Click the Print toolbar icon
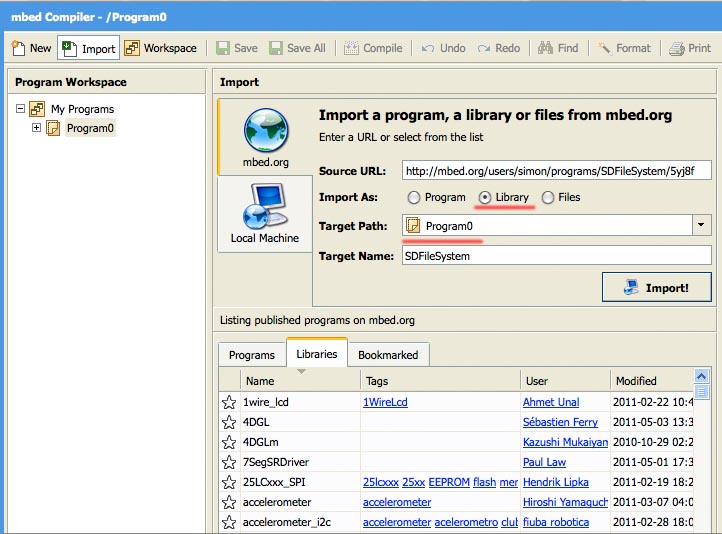The image size is (722, 534). pyautogui.click(x=677, y=48)
